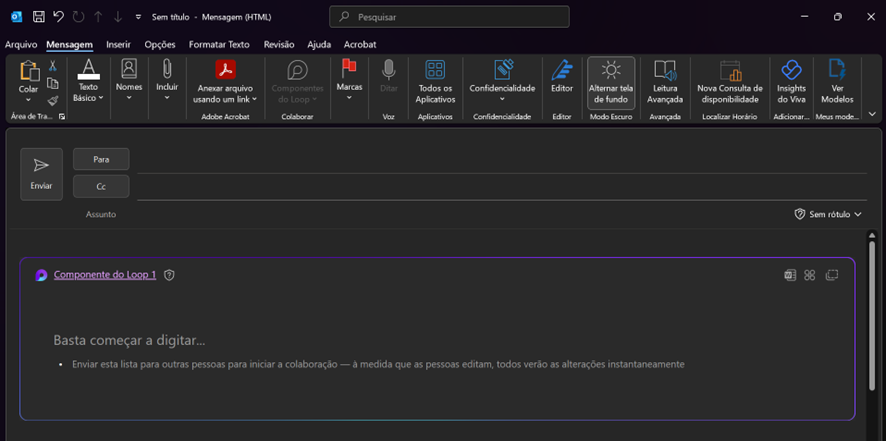Image resolution: width=886 pixels, height=441 pixels.
Task: Click the Para address field
Action: tap(502, 161)
